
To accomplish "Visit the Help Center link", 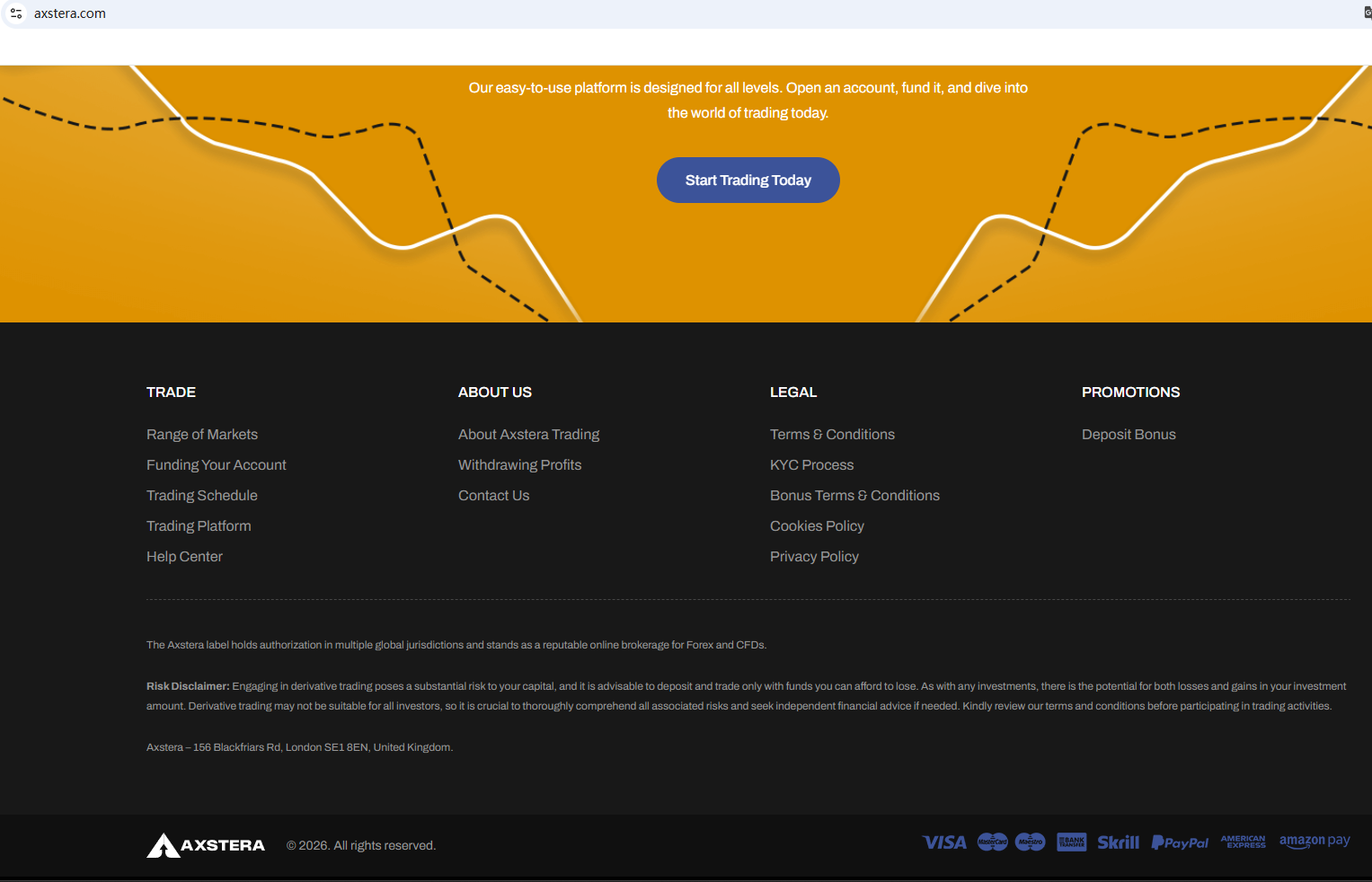I will (x=184, y=557).
